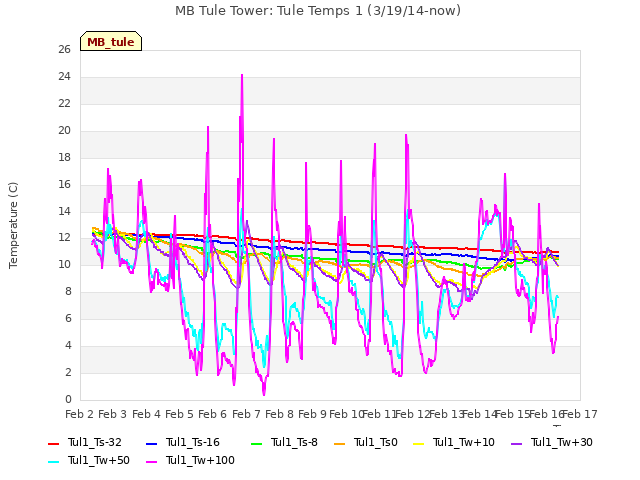
Task: Click the Tul1_Tw+10 legend label
Action: coord(464,442)
